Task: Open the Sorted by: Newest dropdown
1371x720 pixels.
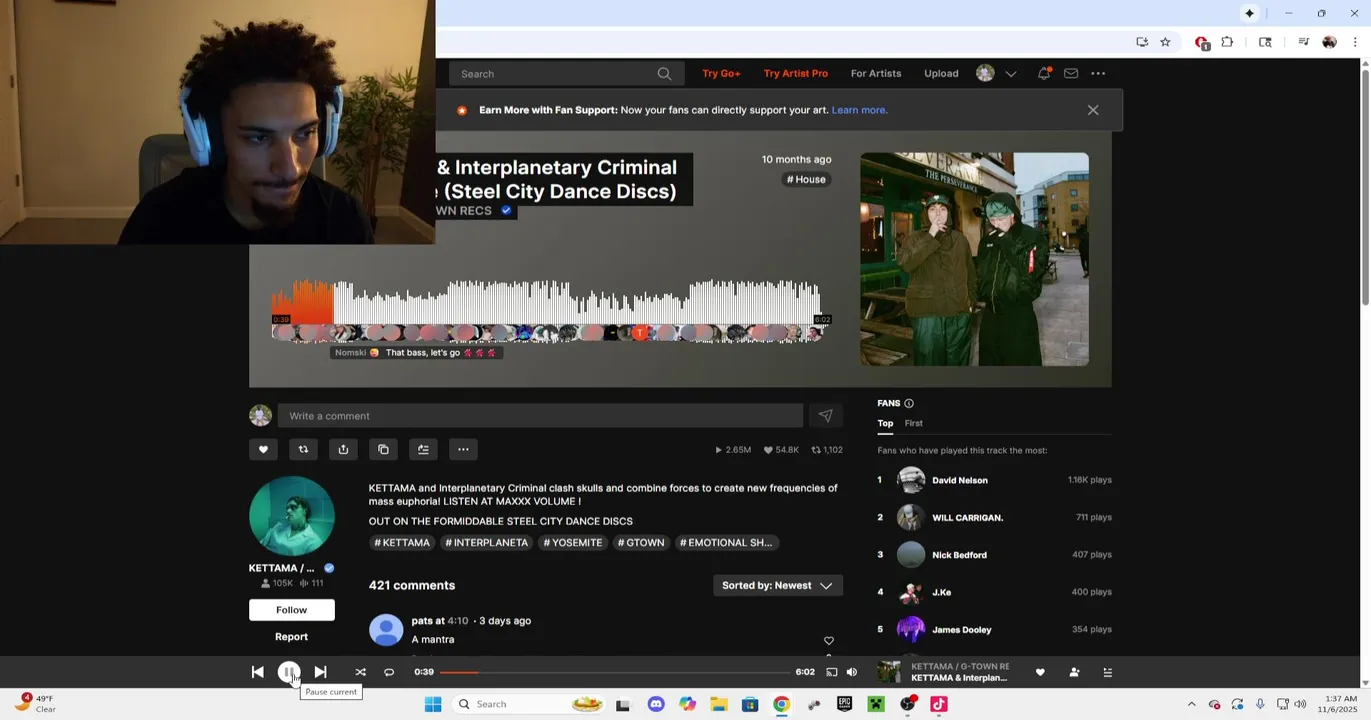Action: pyautogui.click(x=777, y=585)
